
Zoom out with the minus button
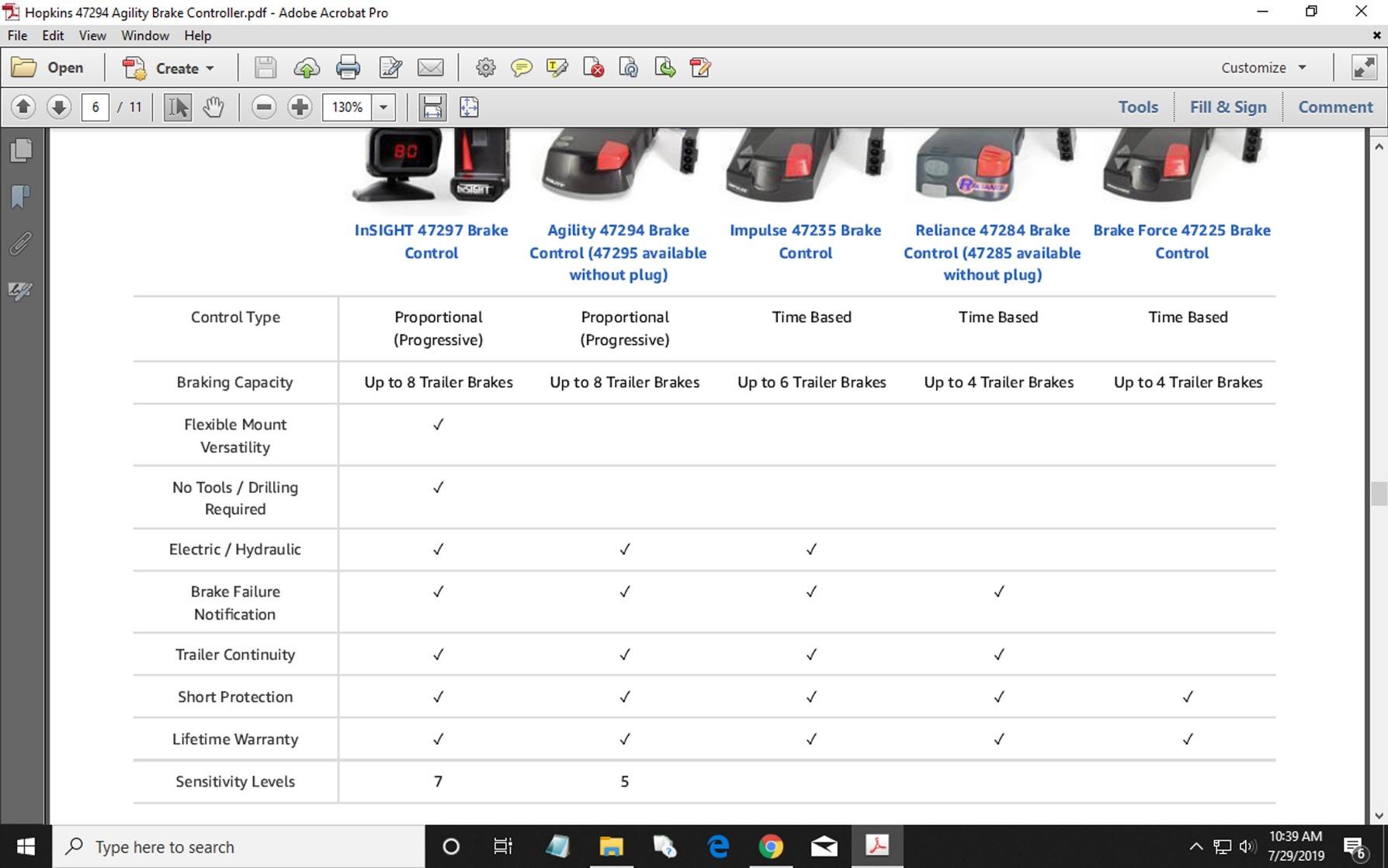point(264,107)
